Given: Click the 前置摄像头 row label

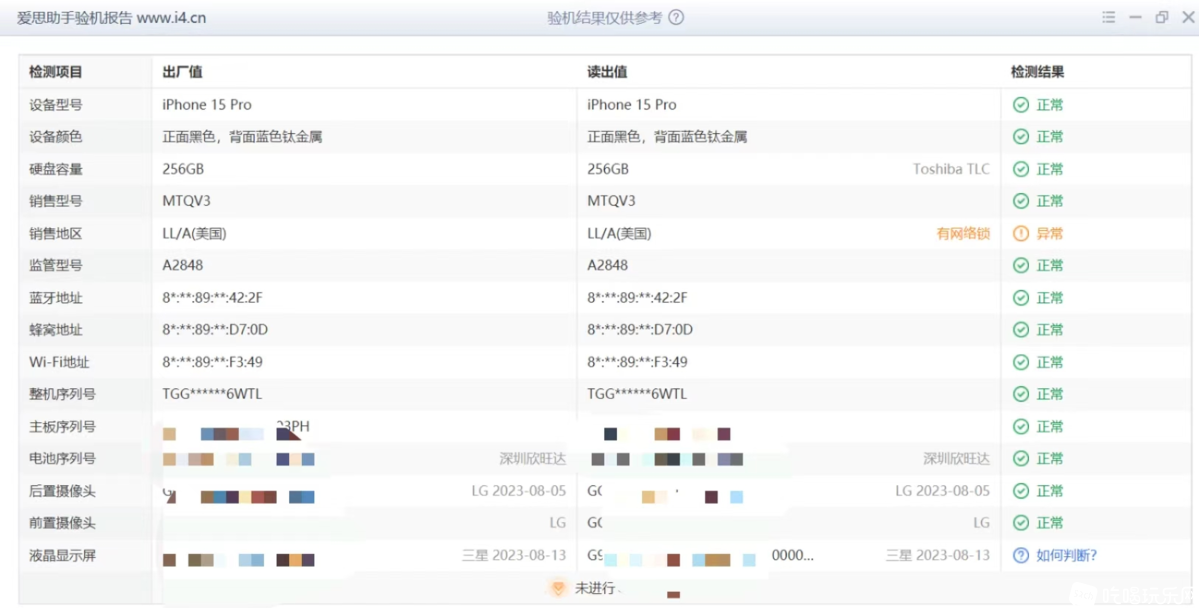Looking at the screenshot, I should [63, 523].
